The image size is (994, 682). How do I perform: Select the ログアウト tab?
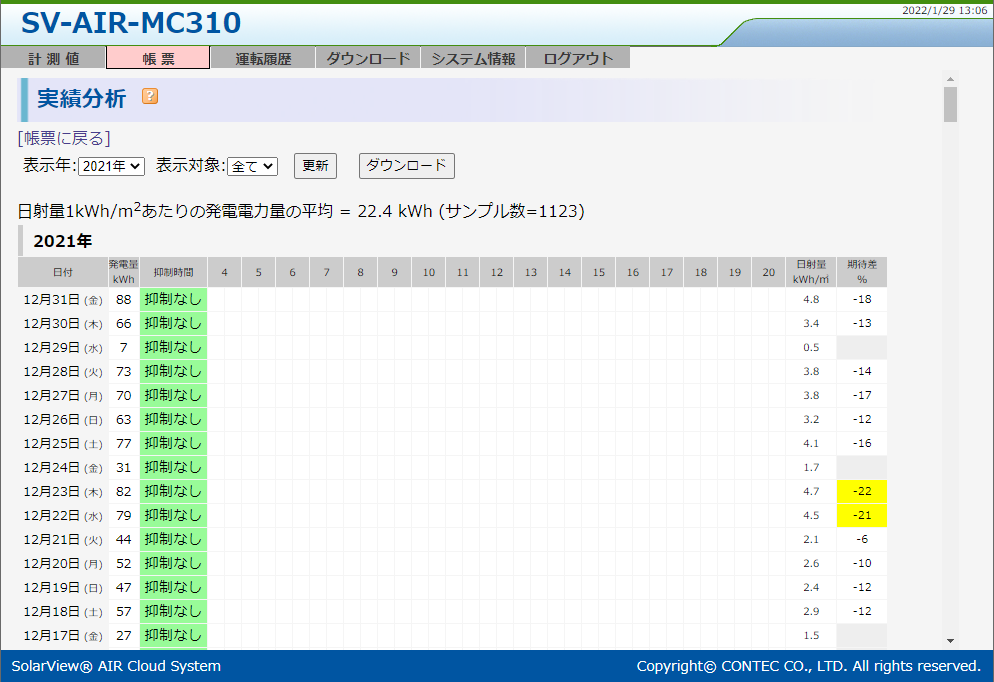click(x=578, y=59)
